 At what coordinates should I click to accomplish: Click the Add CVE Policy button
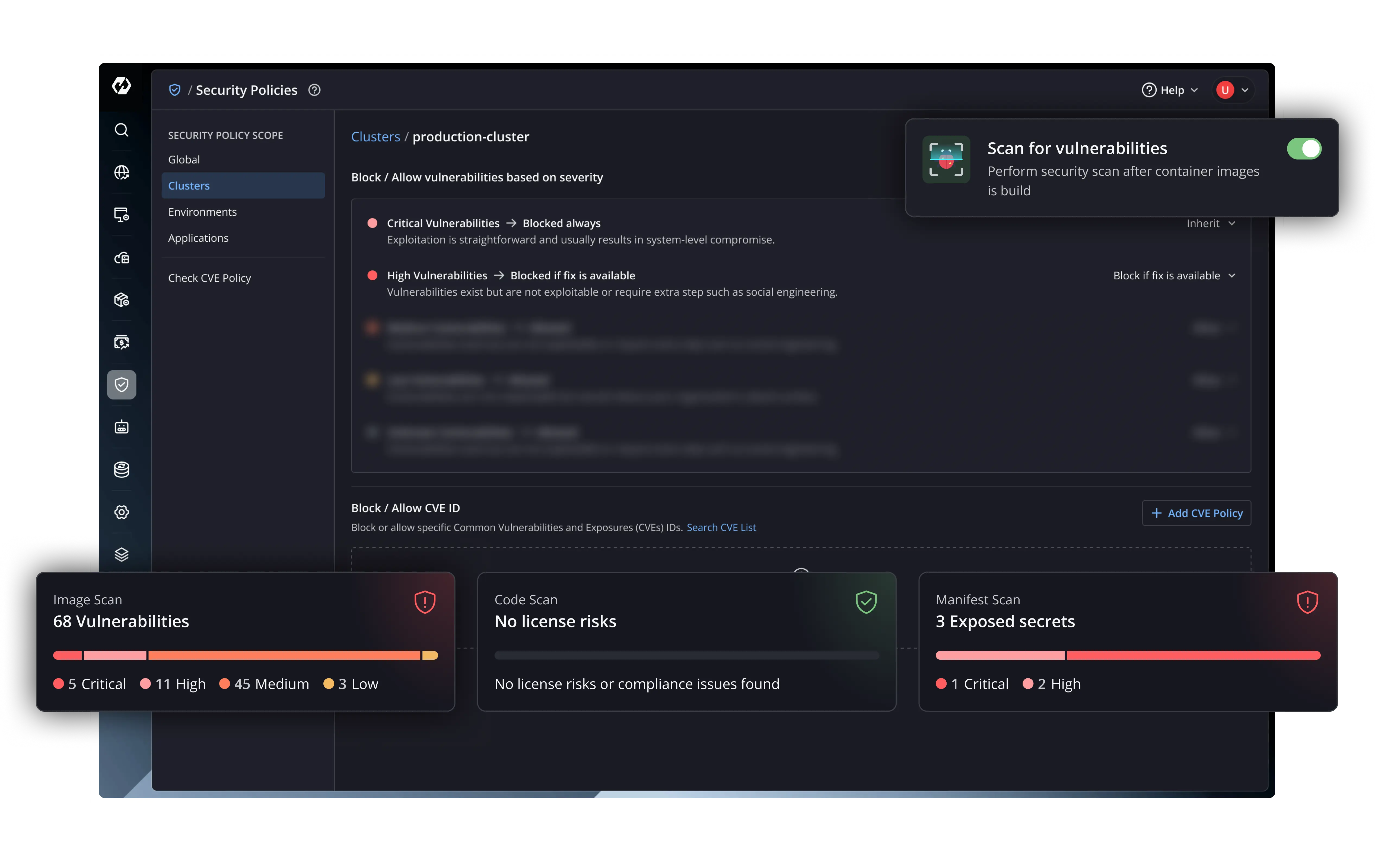[1196, 513]
